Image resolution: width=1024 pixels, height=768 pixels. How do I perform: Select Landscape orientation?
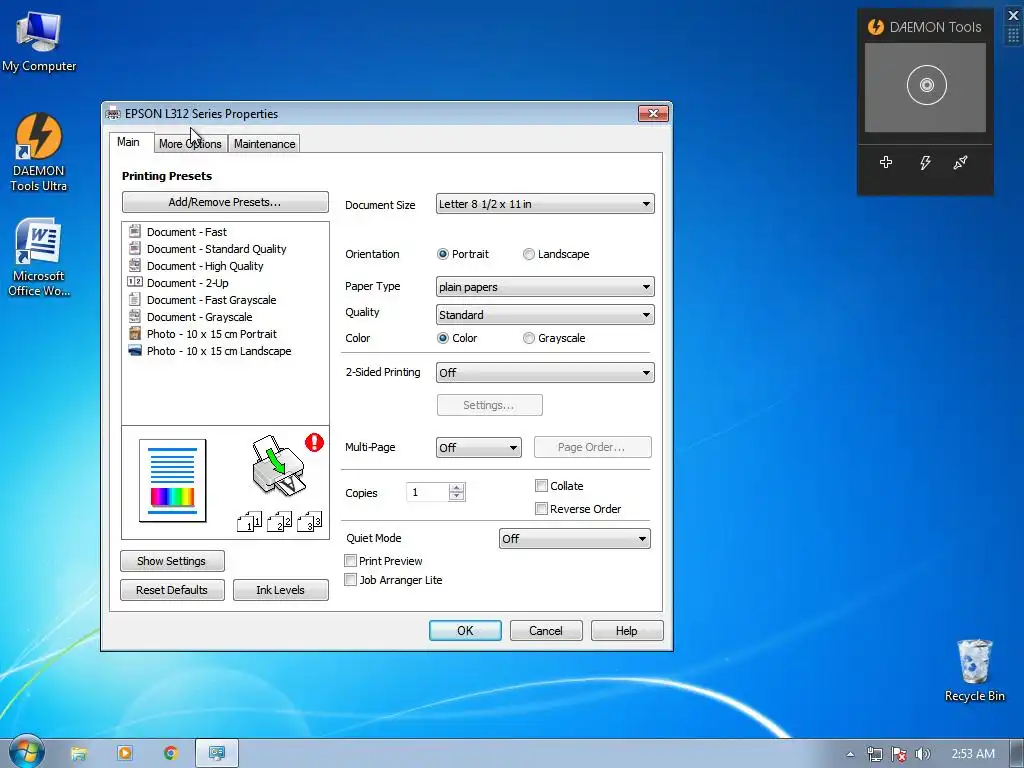click(x=529, y=254)
